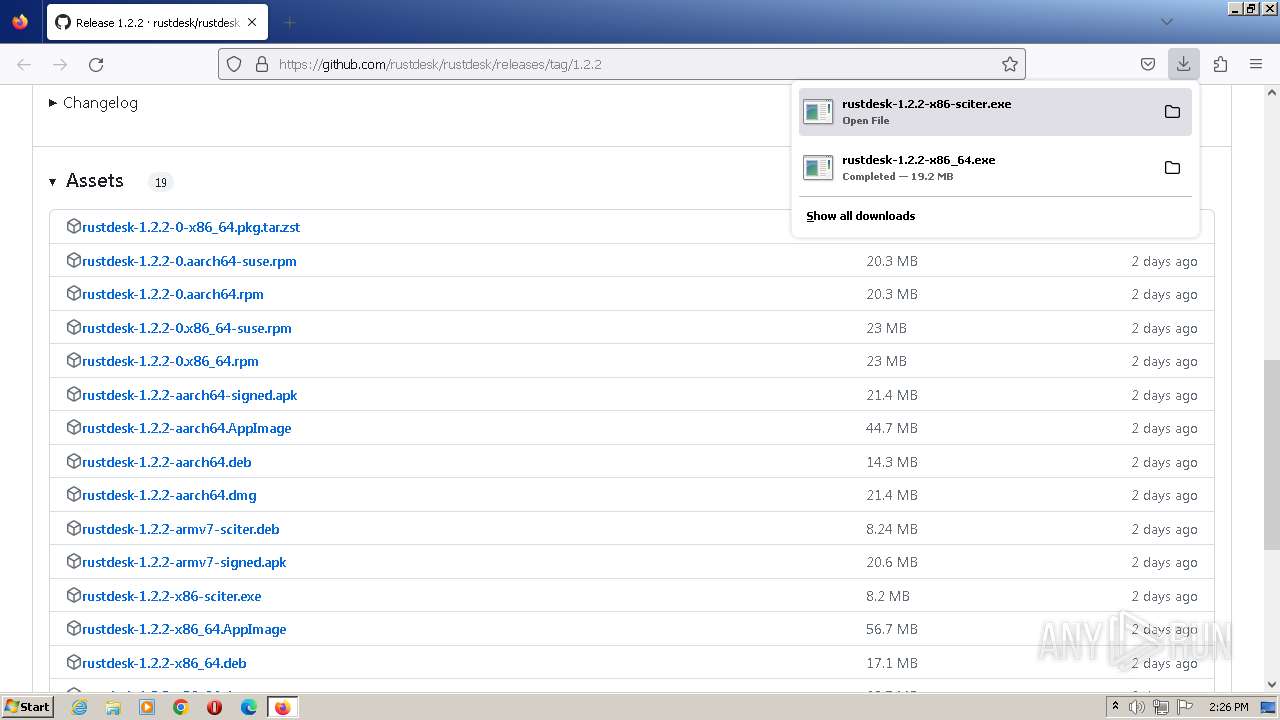This screenshot has height=720, width=1280.
Task: Open the volume control in tray
Action: [x=1136, y=707]
